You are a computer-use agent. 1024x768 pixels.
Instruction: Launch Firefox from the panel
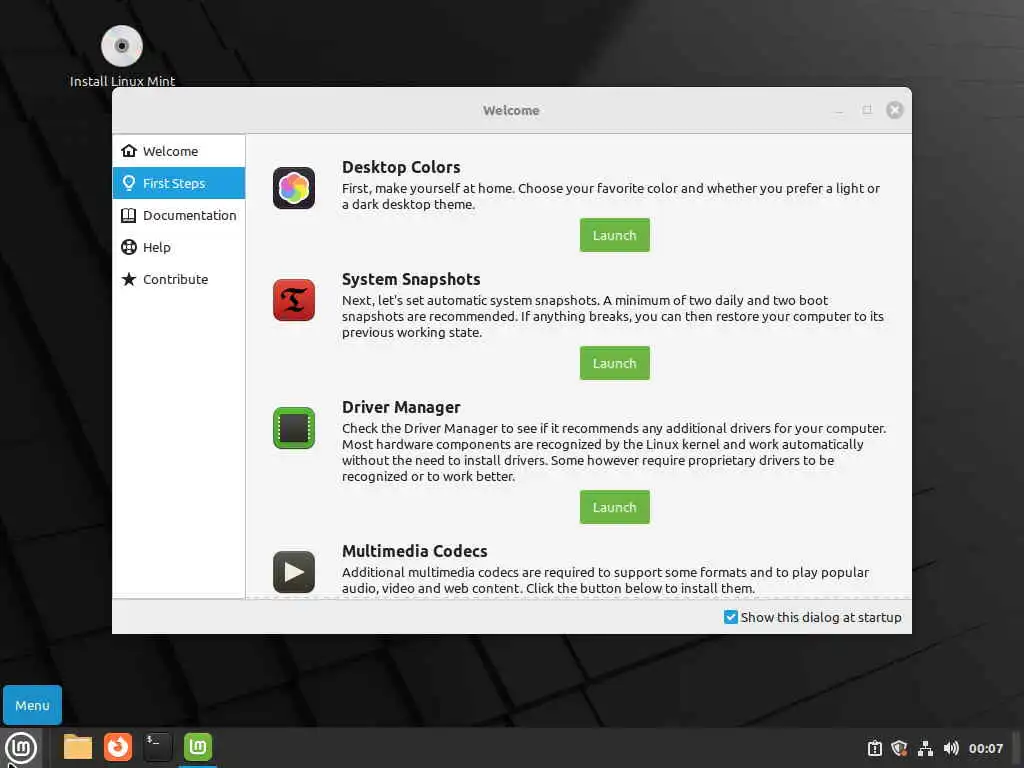[118, 747]
